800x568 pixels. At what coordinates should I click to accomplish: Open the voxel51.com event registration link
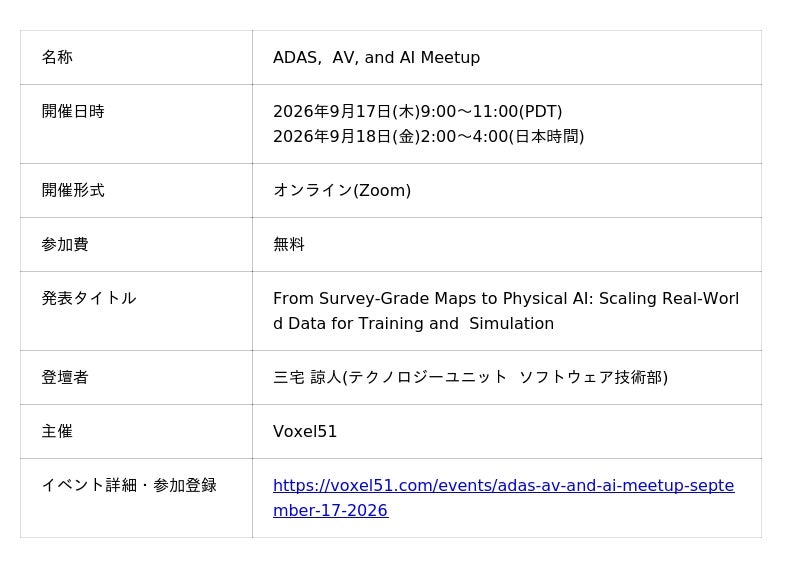(x=504, y=485)
